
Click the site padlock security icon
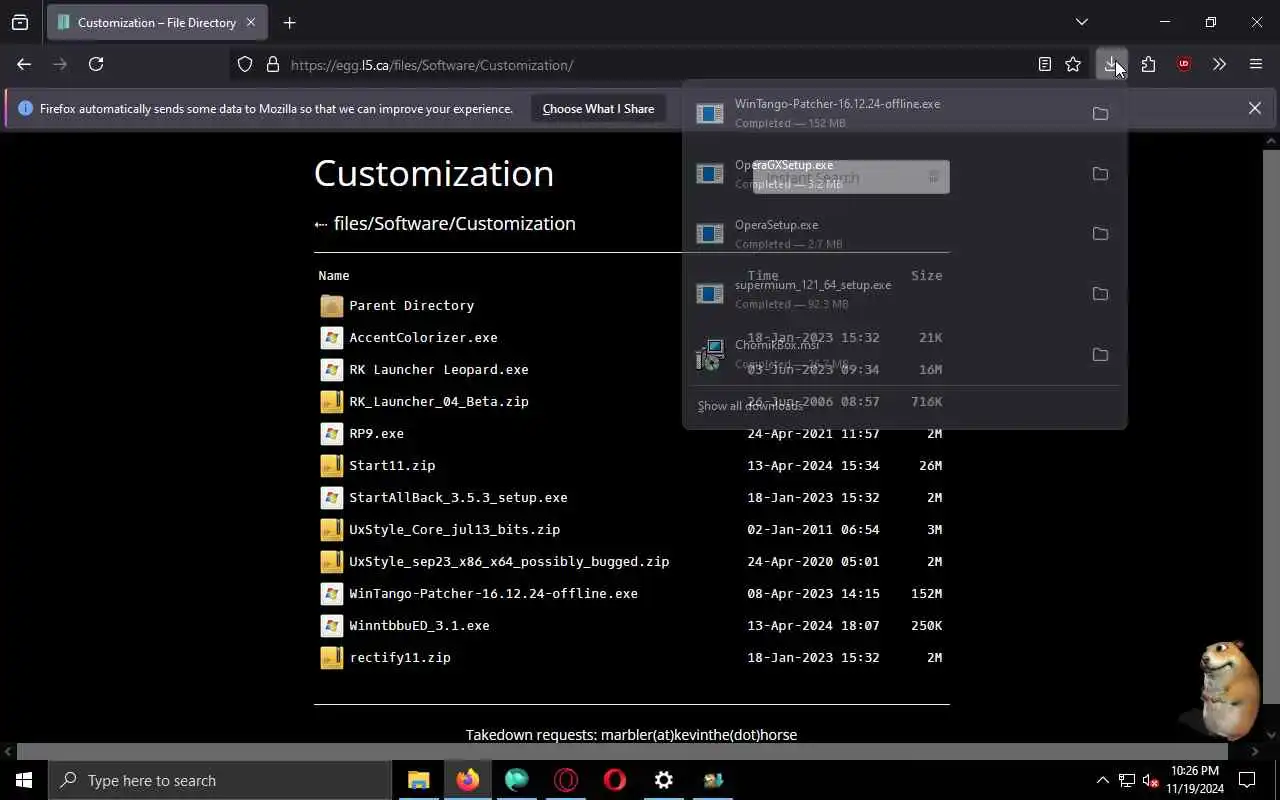272,65
